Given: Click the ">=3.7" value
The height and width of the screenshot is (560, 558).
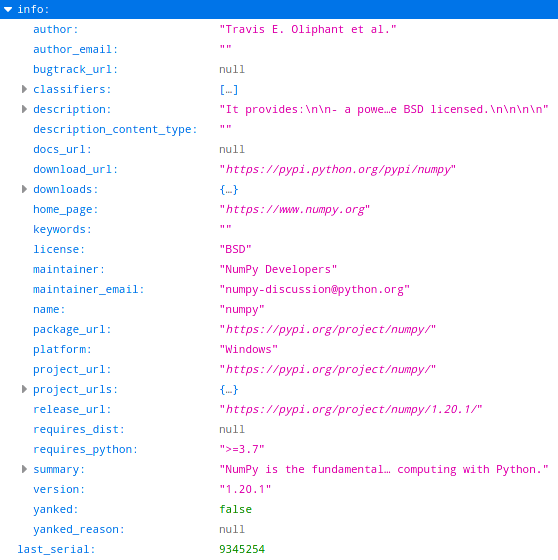Looking at the screenshot, I should (242, 449).
